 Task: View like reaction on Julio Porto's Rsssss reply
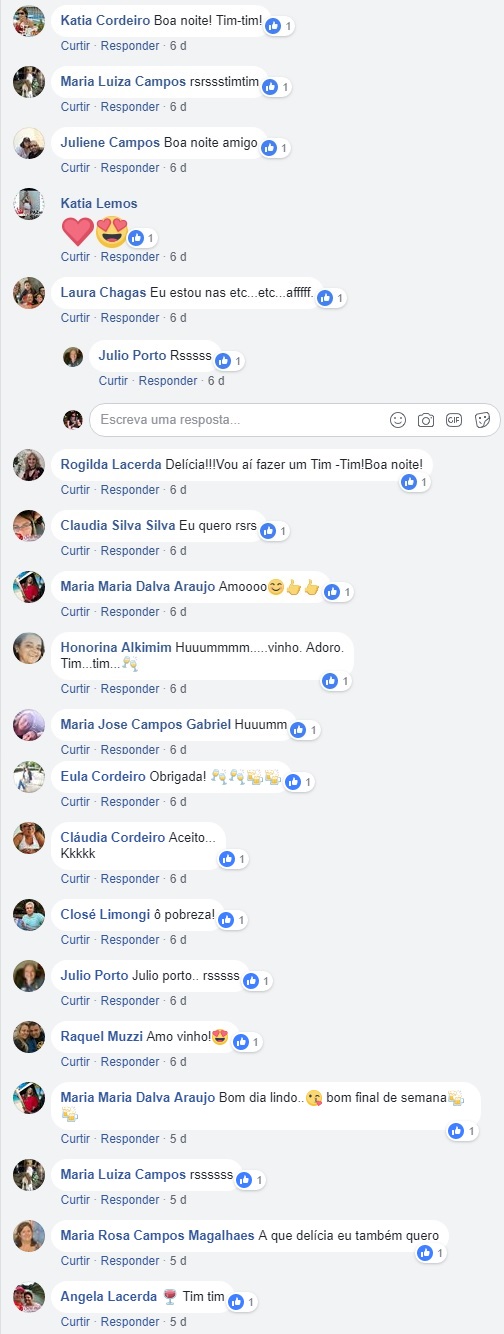tap(229, 361)
